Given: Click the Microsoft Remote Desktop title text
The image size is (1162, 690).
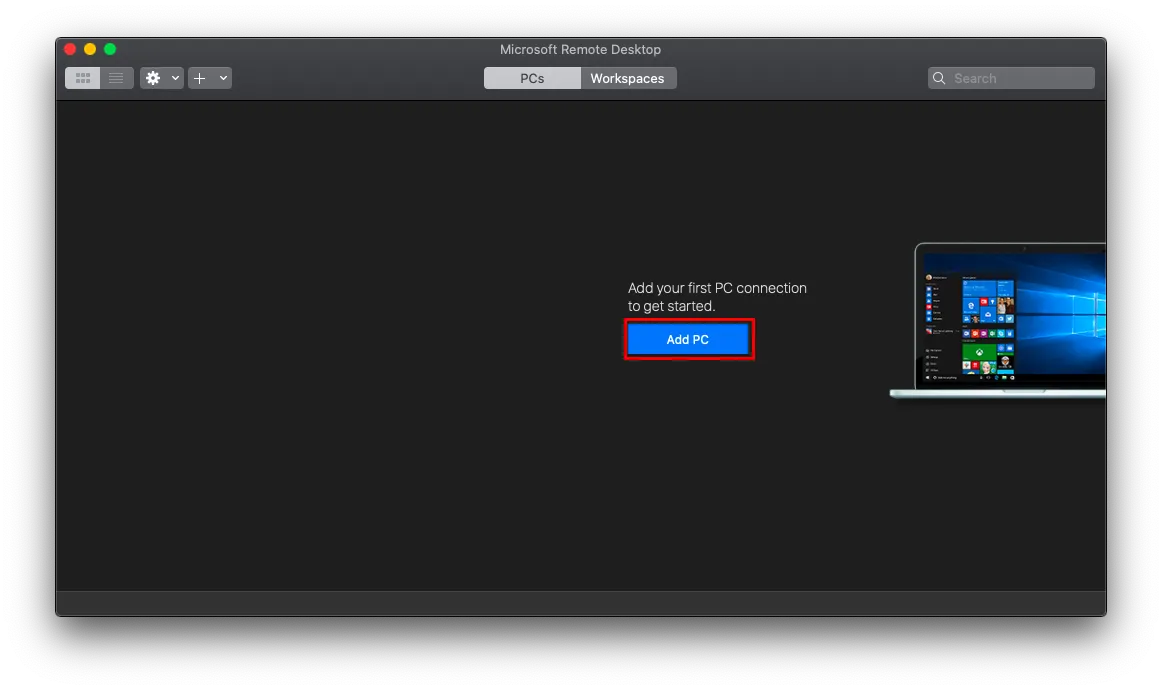Looking at the screenshot, I should pos(580,49).
